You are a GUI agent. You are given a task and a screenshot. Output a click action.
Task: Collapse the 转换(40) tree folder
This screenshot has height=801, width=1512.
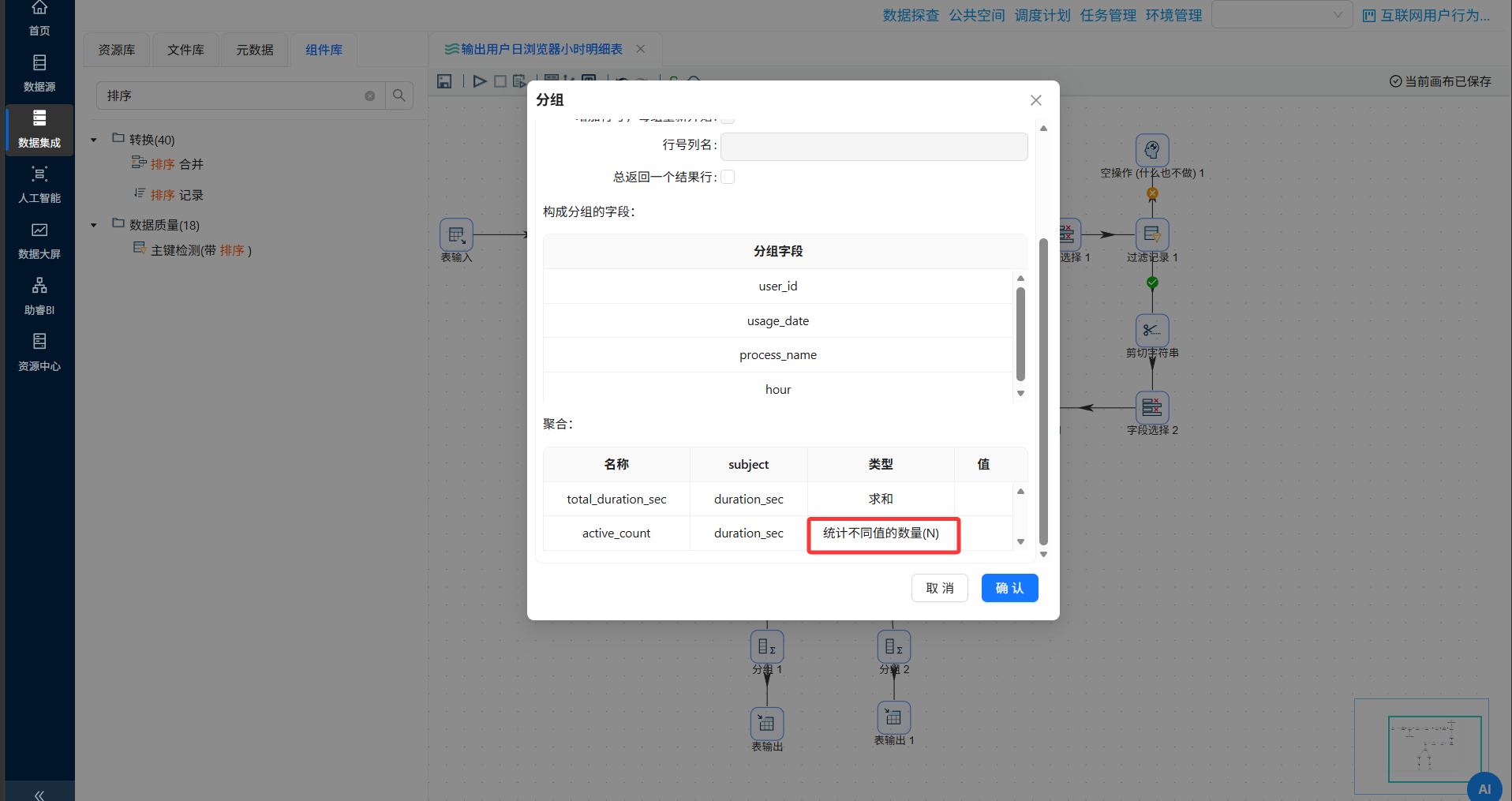pos(93,140)
